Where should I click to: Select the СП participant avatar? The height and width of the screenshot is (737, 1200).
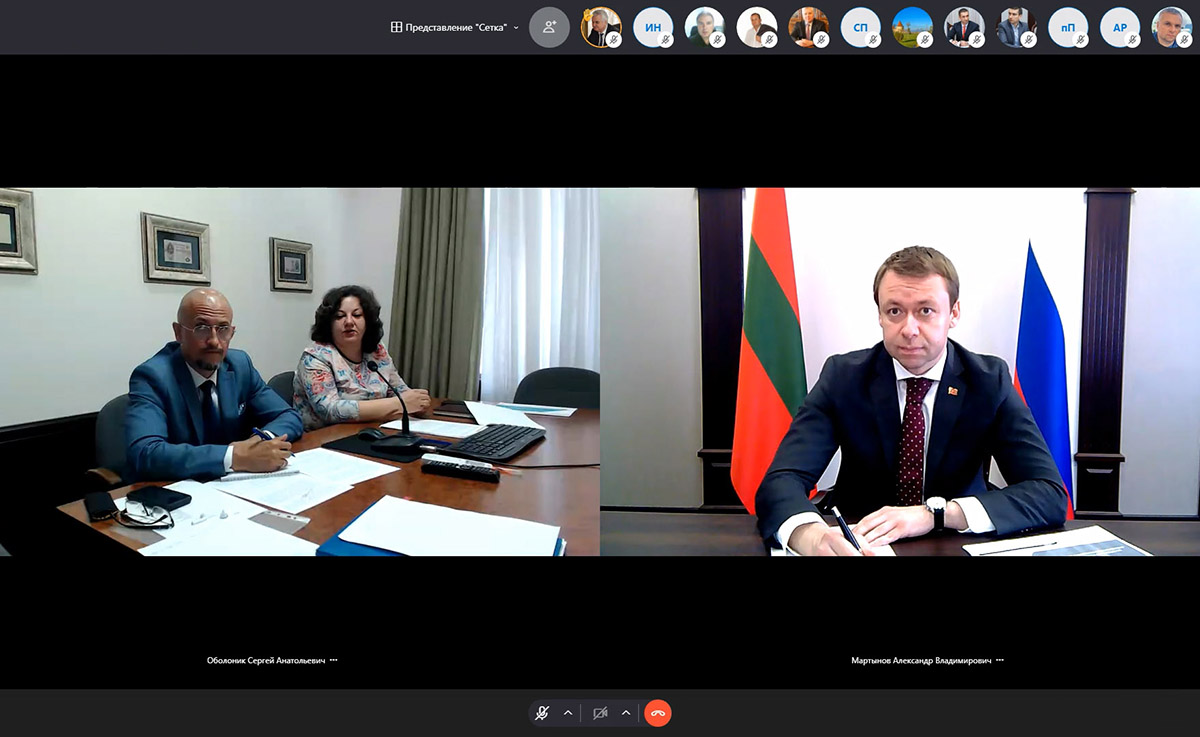(x=860, y=27)
